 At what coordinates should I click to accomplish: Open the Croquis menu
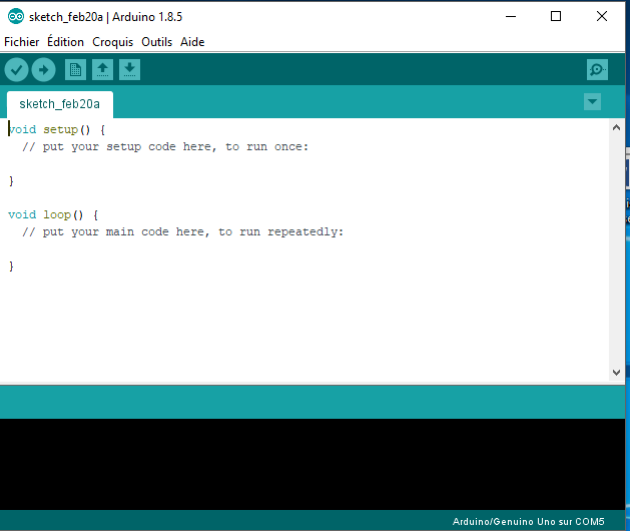112,42
